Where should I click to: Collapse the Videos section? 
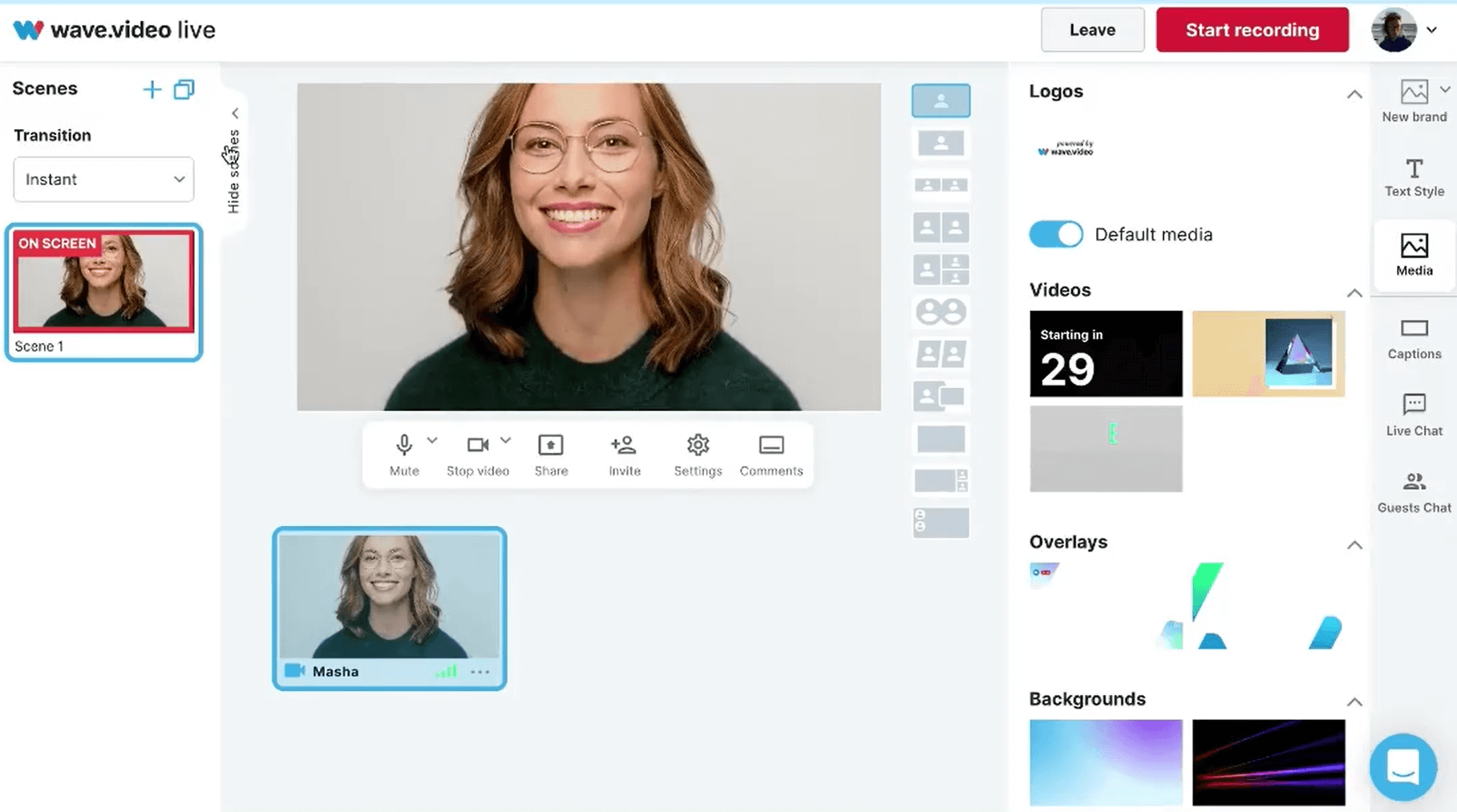(1354, 293)
